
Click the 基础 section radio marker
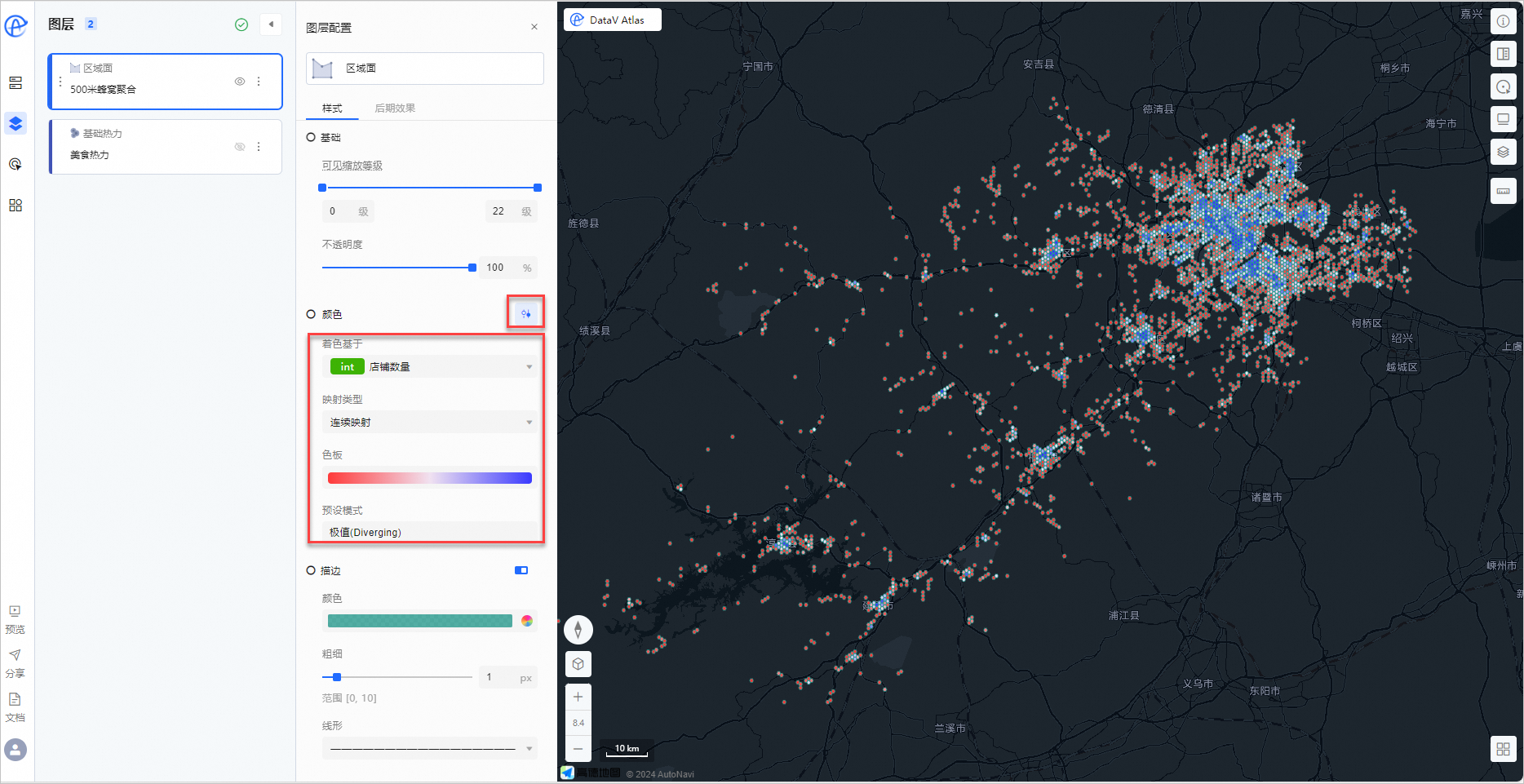tap(311, 137)
